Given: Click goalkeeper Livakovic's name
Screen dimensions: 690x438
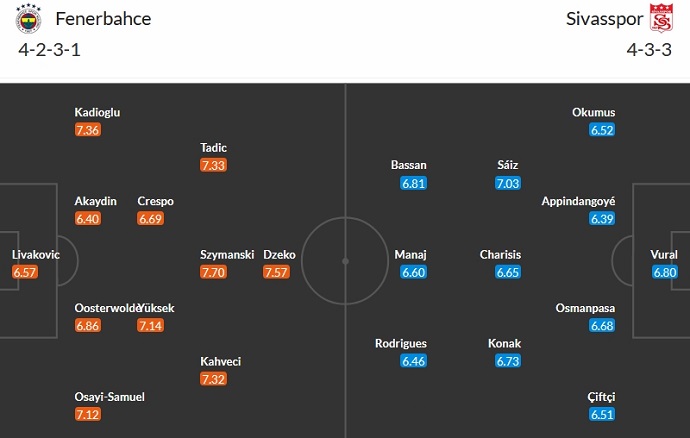Looking at the screenshot, I should click(x=36, y=255).
